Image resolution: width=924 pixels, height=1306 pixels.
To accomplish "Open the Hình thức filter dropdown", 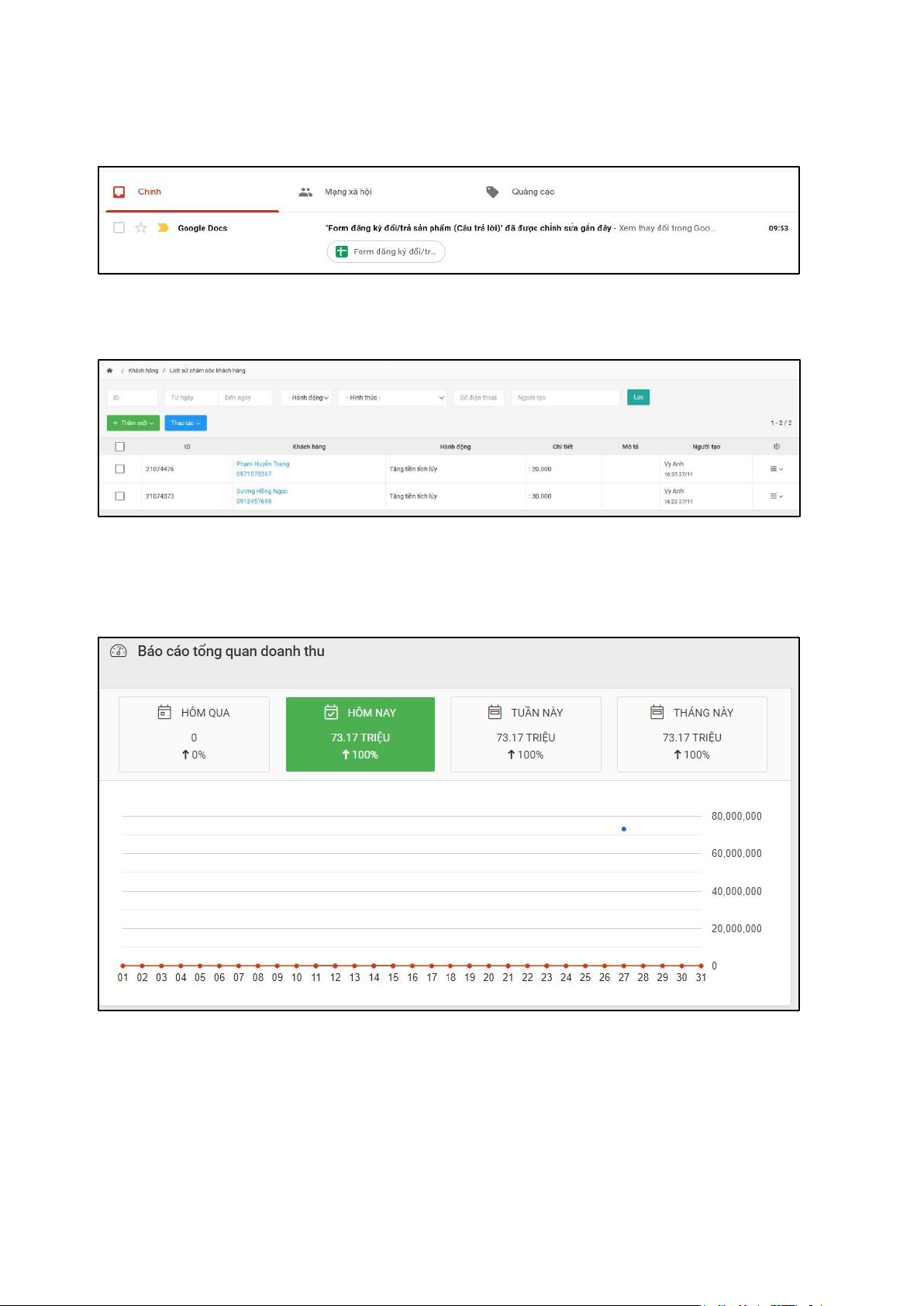I will coord(394,398).
